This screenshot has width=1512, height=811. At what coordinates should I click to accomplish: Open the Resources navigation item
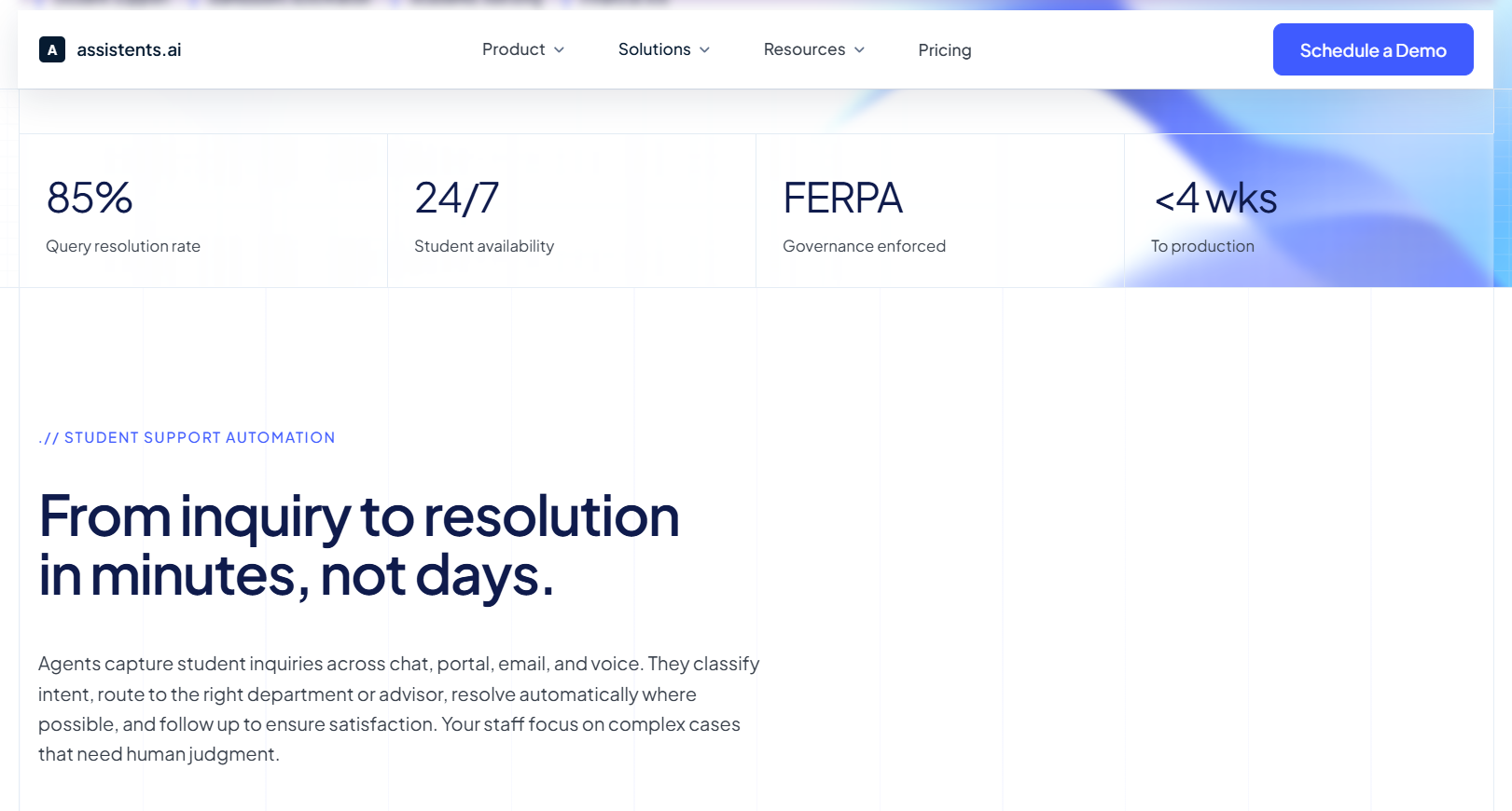(x=813, y=49)
